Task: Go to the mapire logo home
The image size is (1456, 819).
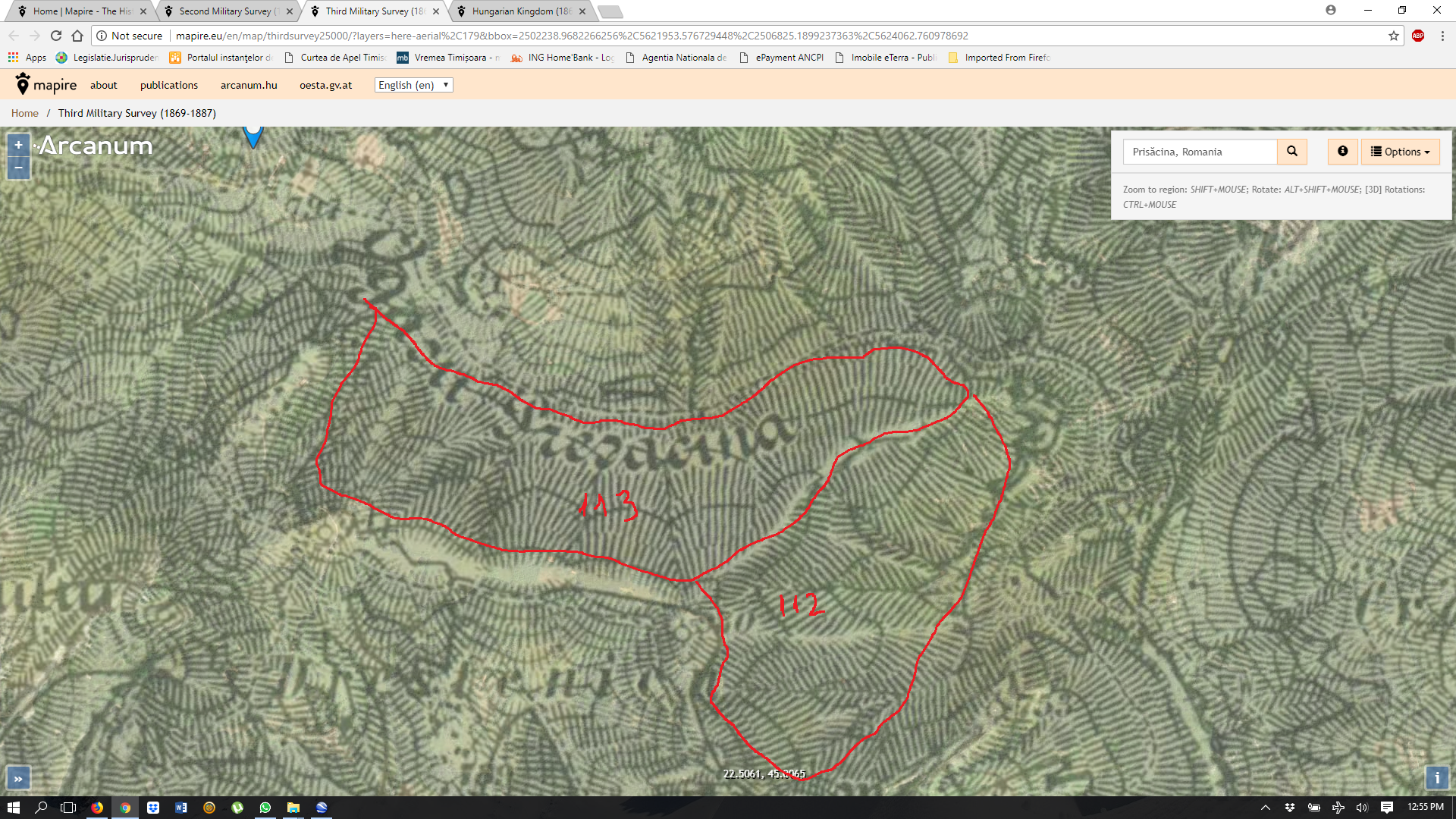Action: pyautogui.click(x=46, y=85)
